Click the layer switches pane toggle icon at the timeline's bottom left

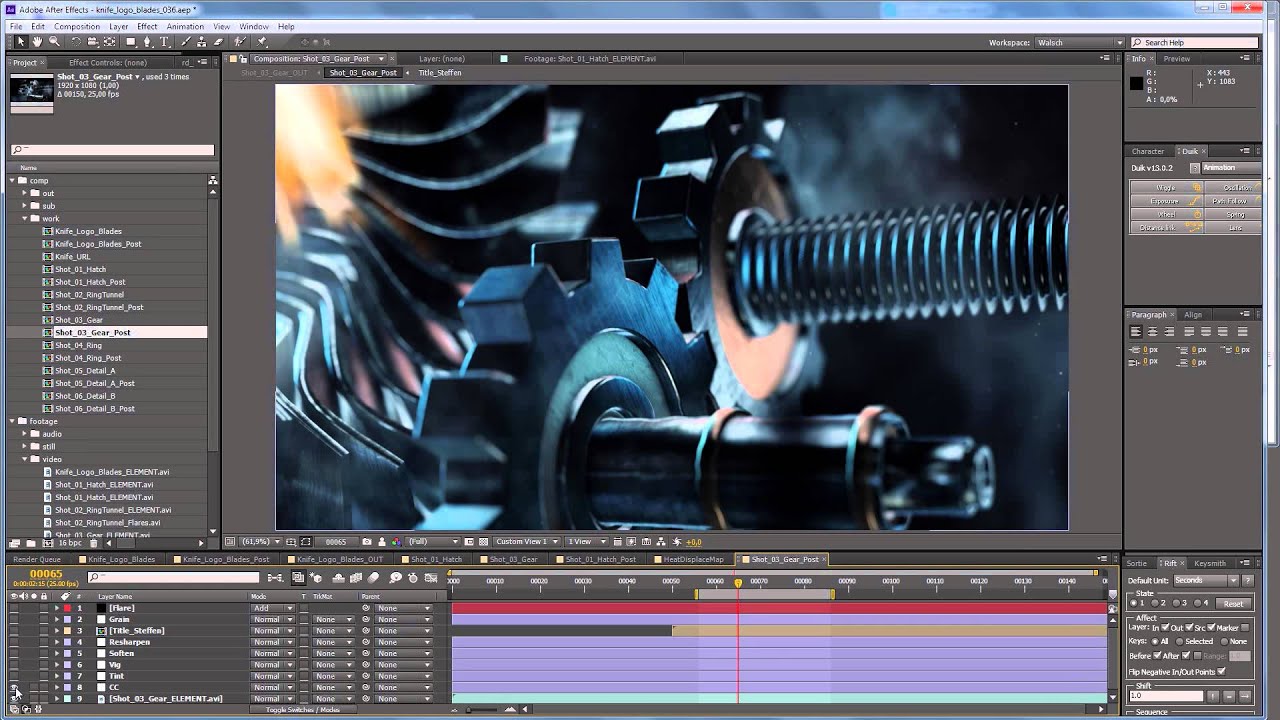(x=14, y=709)
